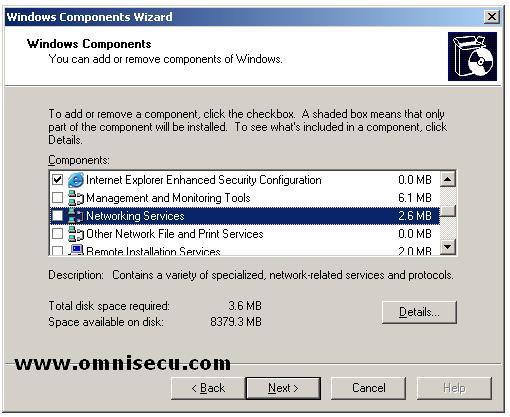
Task: Uncheck Internet Explorer Enhanced Security Configuration checkbox
Action: point(58,180)
